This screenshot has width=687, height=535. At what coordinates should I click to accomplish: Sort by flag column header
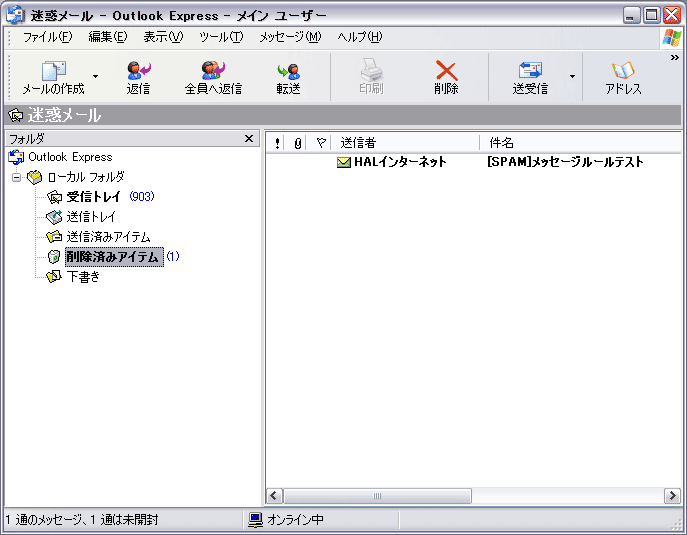pos(321,143)
